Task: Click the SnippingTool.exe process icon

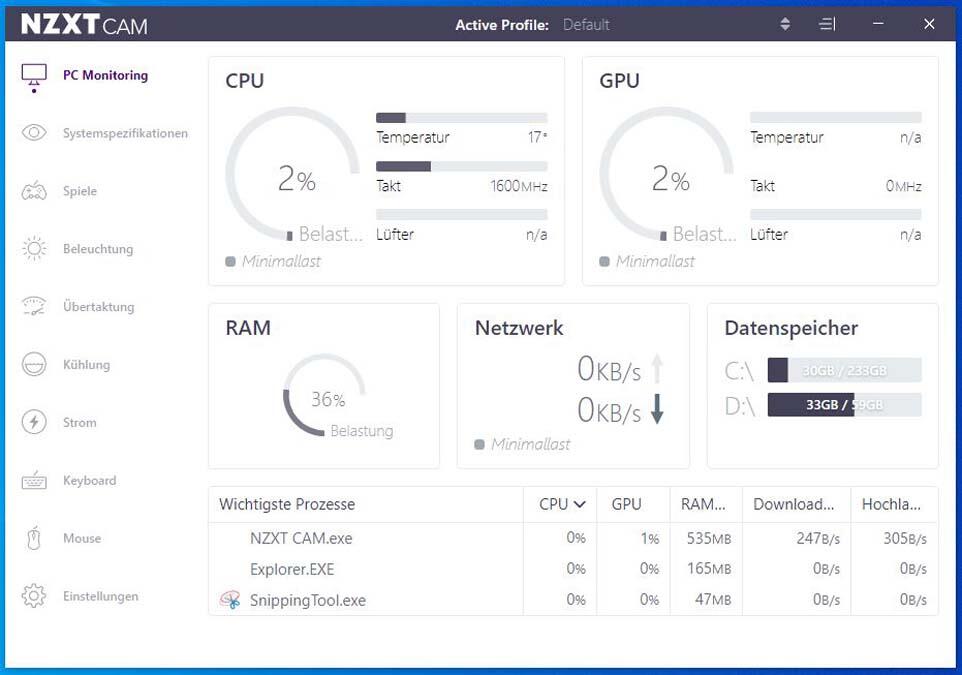Action: (x=230, y=600)
